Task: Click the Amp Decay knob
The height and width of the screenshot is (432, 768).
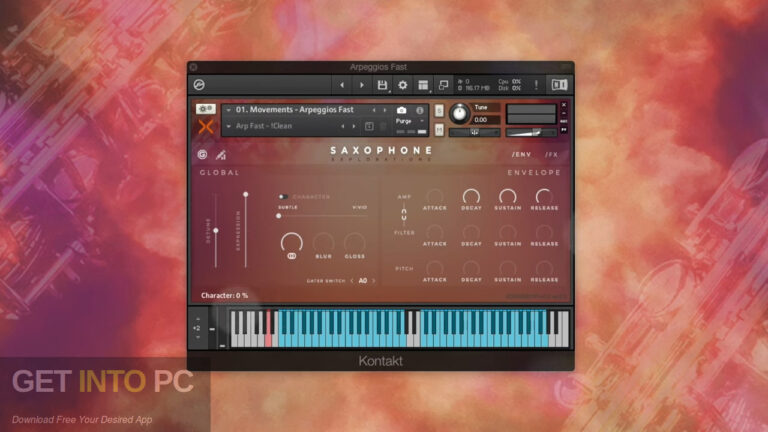Action: [471, 196]
